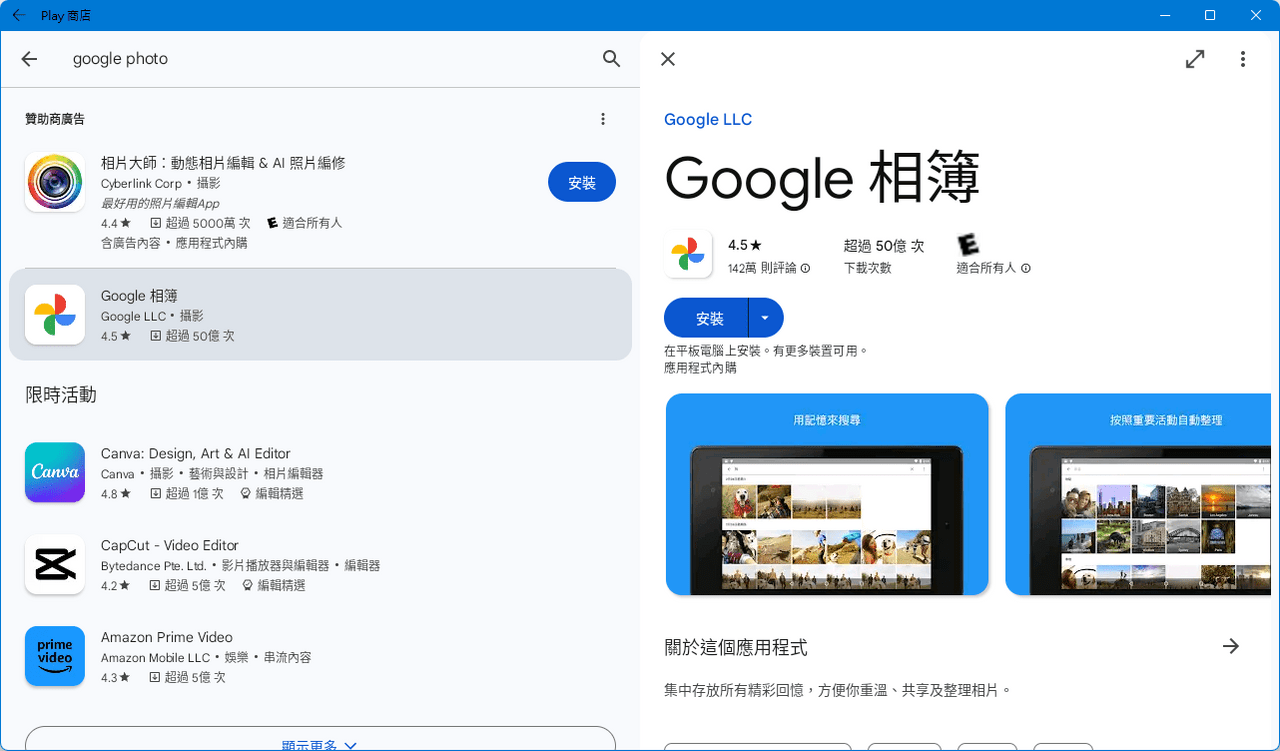
Task: Click the E content rating badge
Action: (968, 245)
